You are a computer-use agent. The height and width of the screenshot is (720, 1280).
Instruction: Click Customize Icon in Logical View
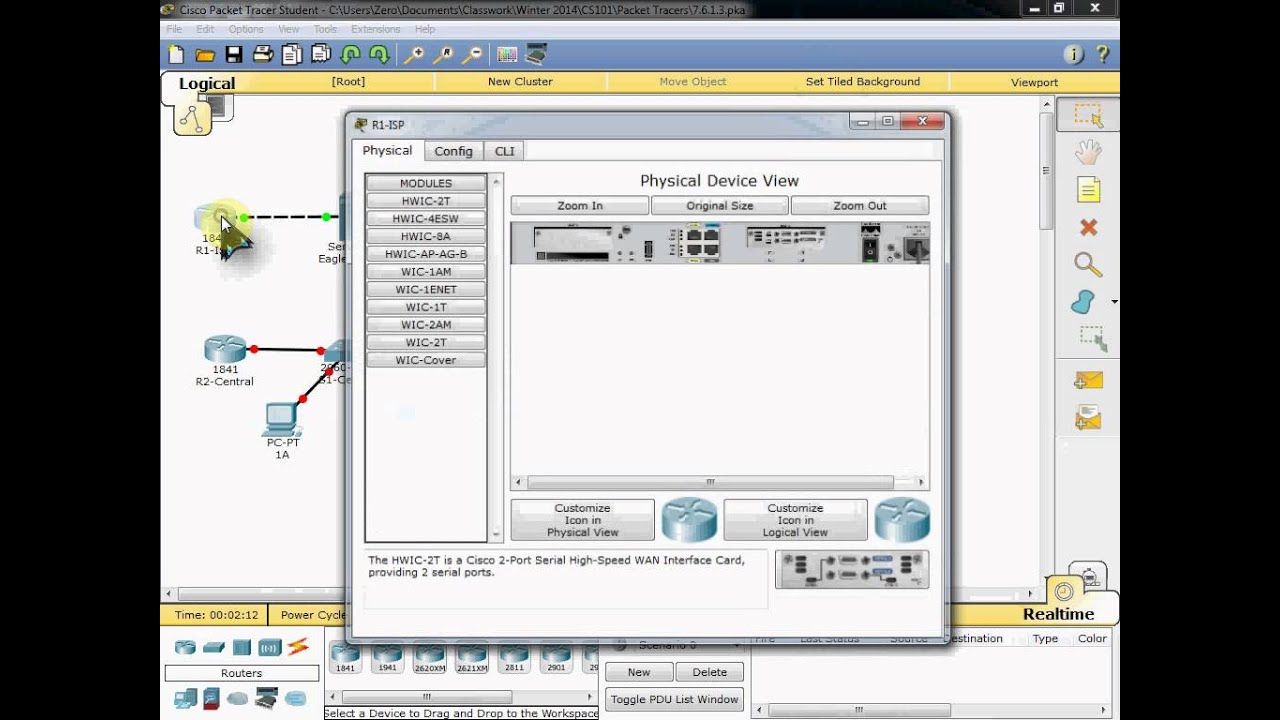click(x=796, y=520)
